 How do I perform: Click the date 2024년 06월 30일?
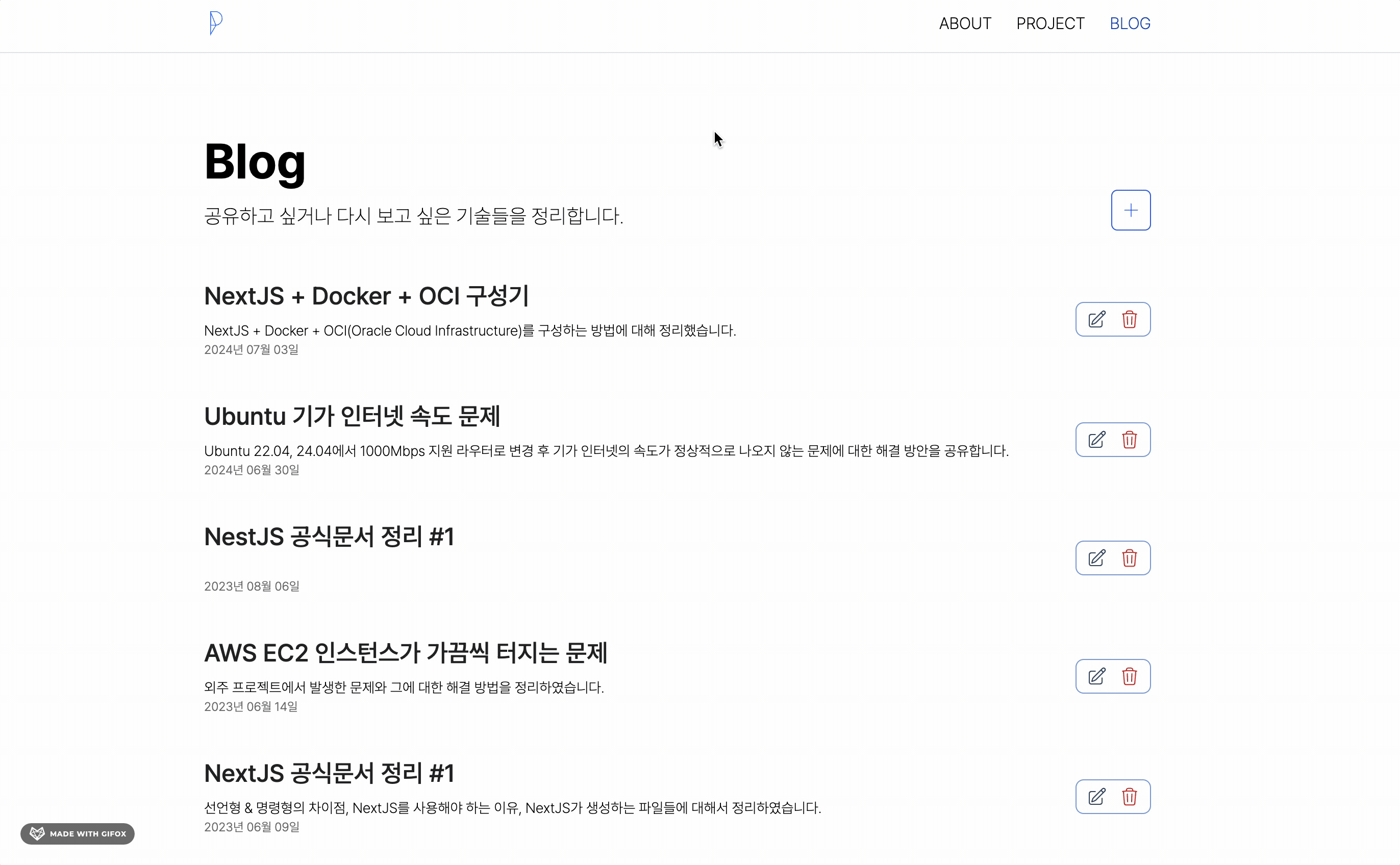(x=252, y=470)
